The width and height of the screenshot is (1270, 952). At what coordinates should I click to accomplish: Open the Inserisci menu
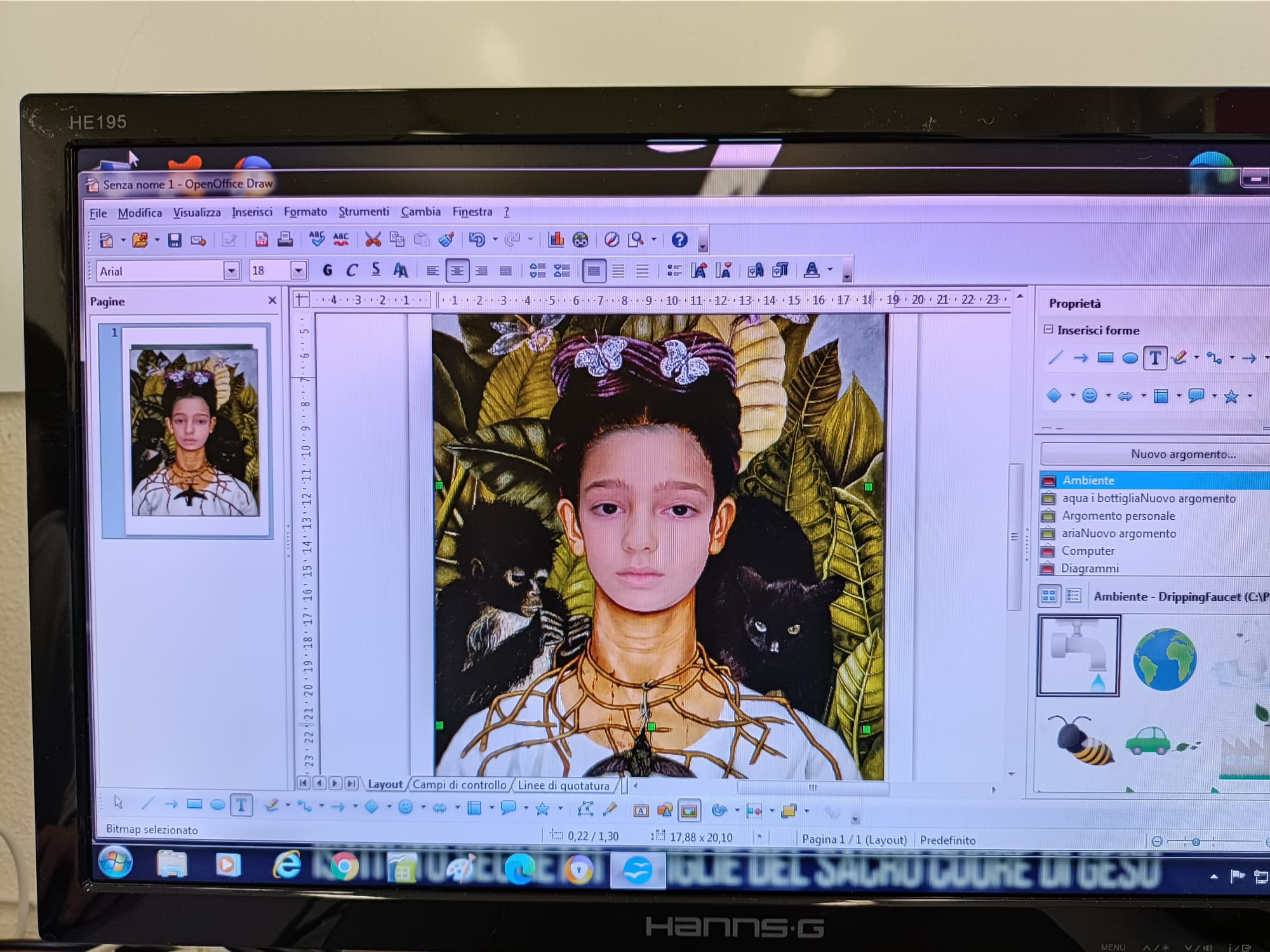coord(252,212)
